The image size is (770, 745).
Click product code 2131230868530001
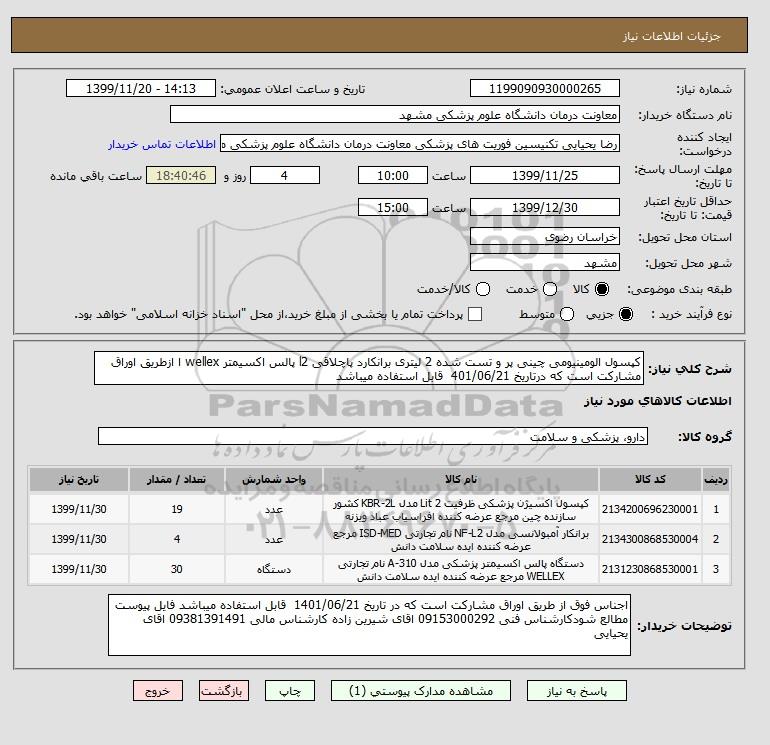[x=650, y=569]
